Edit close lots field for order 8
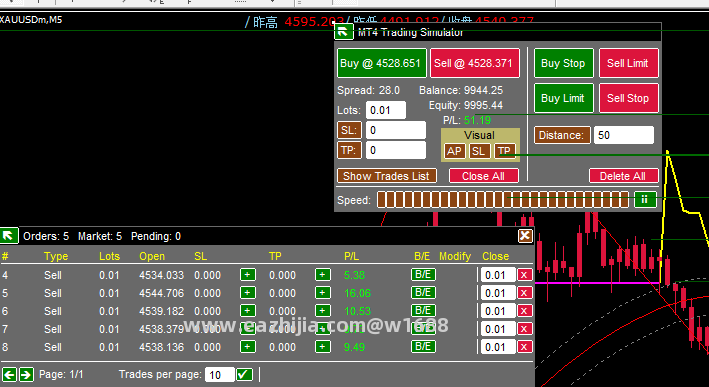This screenshot has height=387, width=709. pos(498,347)
